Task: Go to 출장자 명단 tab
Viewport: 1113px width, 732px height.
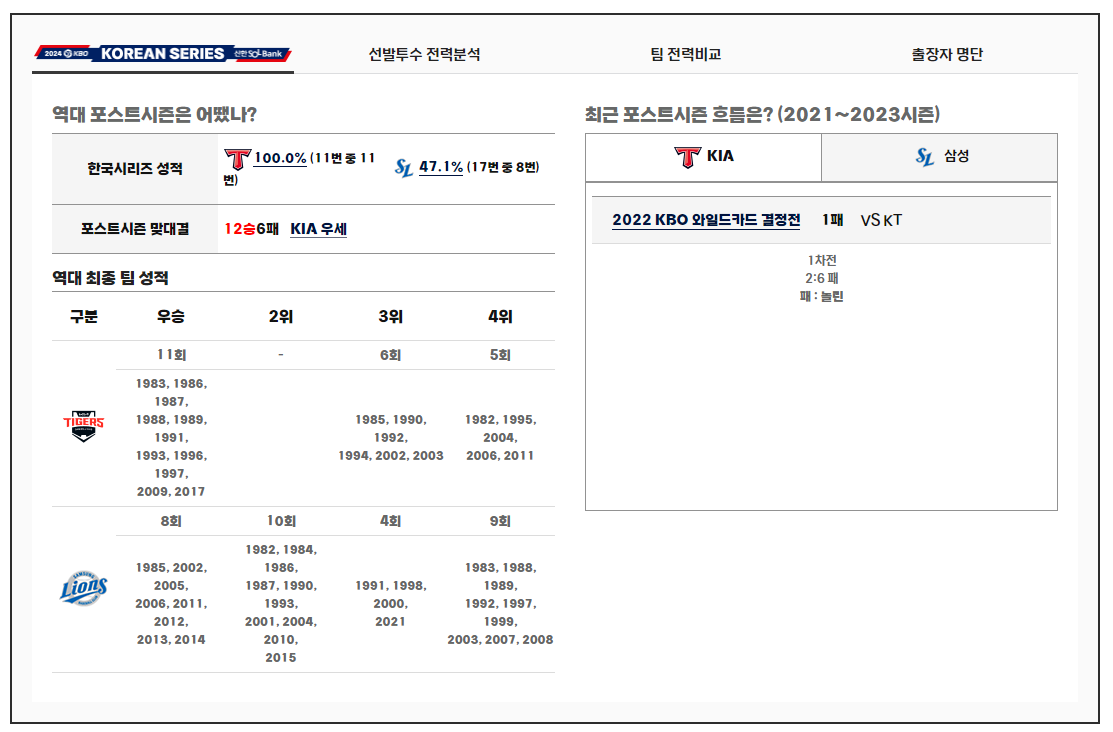Action: pos(947,54)
